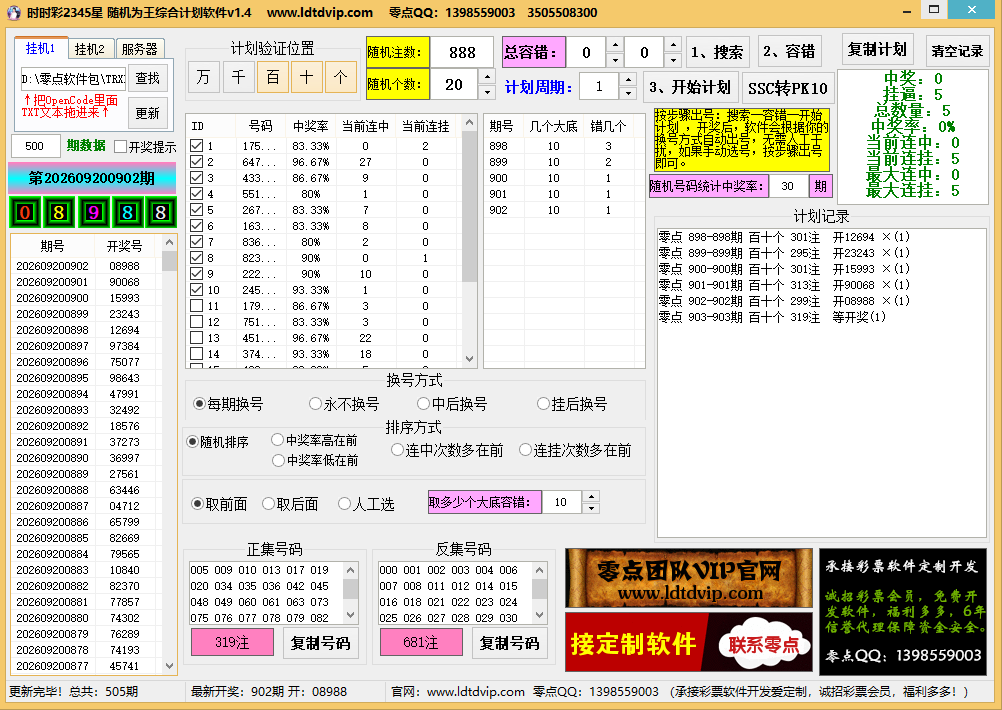Enable the 开奖提示 checkbox
The width and height of the screenshot is (1002, 710).
click(120, 147)
